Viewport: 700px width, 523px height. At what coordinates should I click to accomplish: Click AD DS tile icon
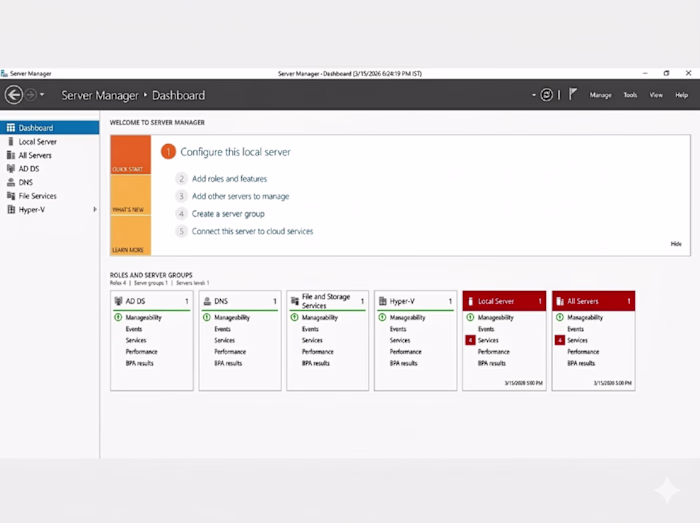pos(118,301)
